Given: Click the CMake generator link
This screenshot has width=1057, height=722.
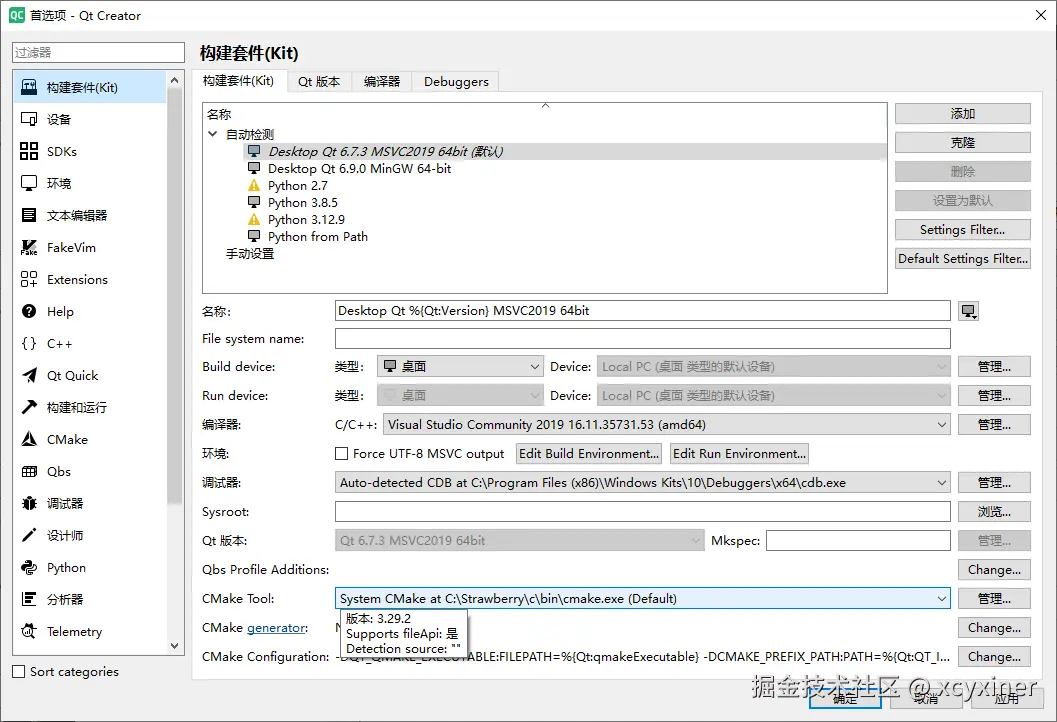Looking at the screenshot, I should (276, 628).
